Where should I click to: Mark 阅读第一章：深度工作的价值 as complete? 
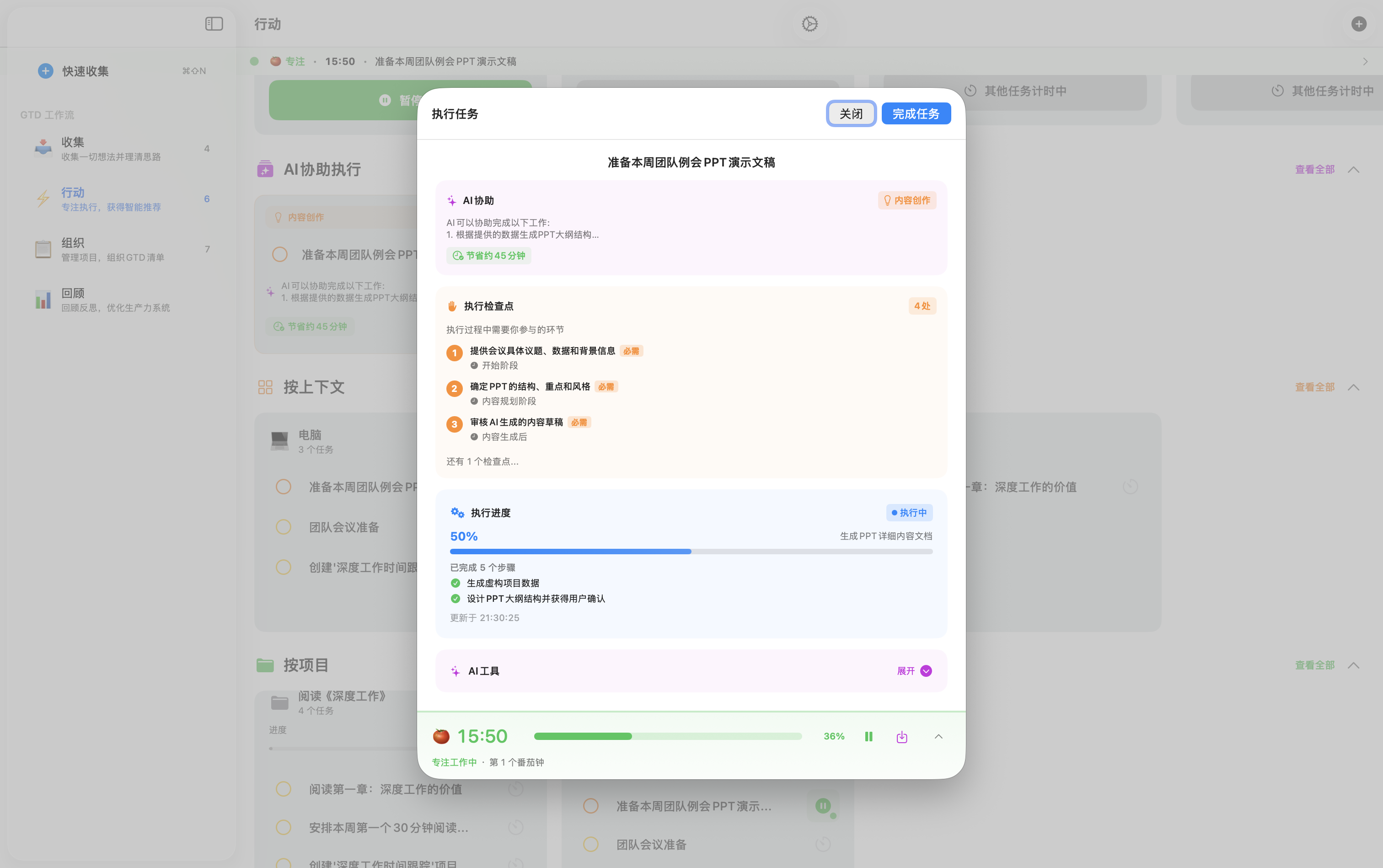283,789
